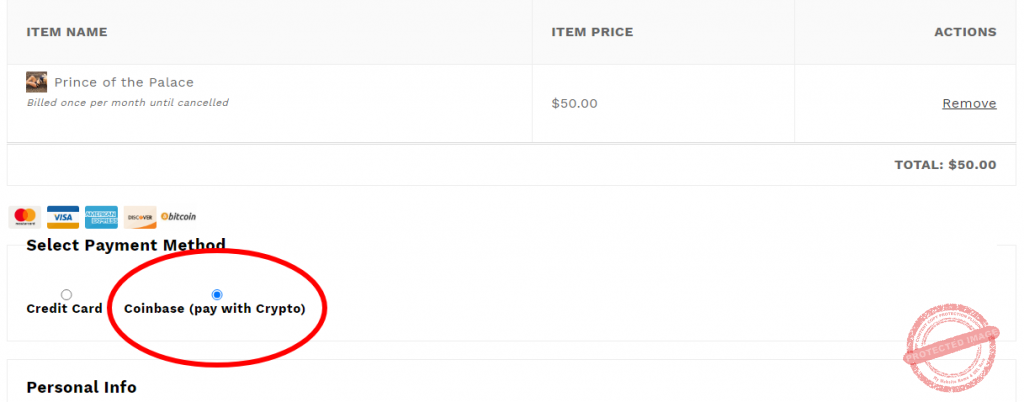Click the Discover card logo
The height and width of the screenshot is (402, 1024).
[140, 217]
